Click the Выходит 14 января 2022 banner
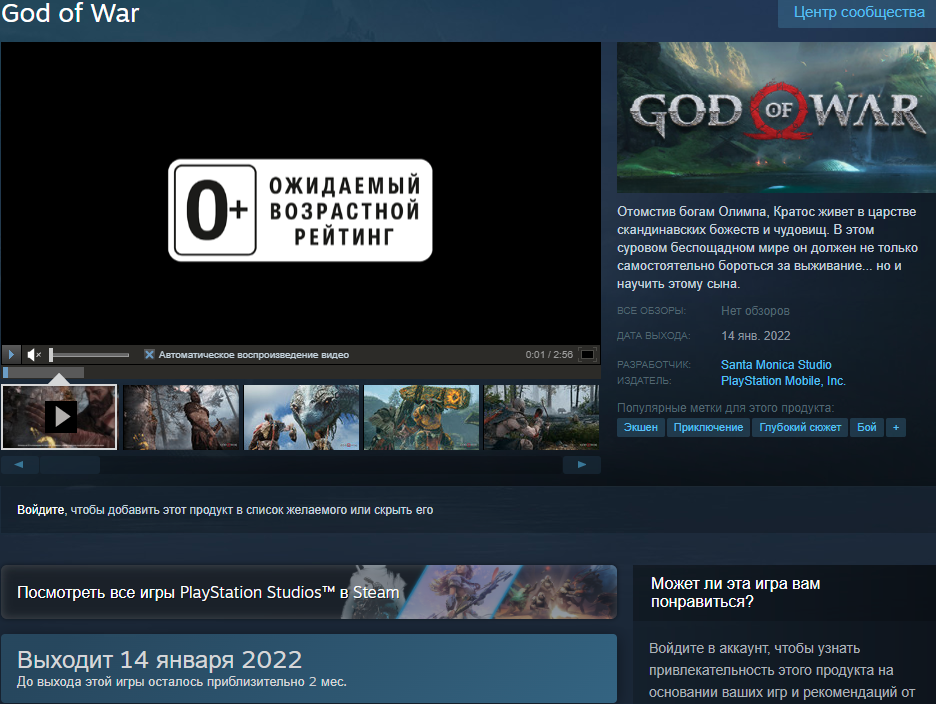This screenshot has height=704, width=936. [309, 668]
